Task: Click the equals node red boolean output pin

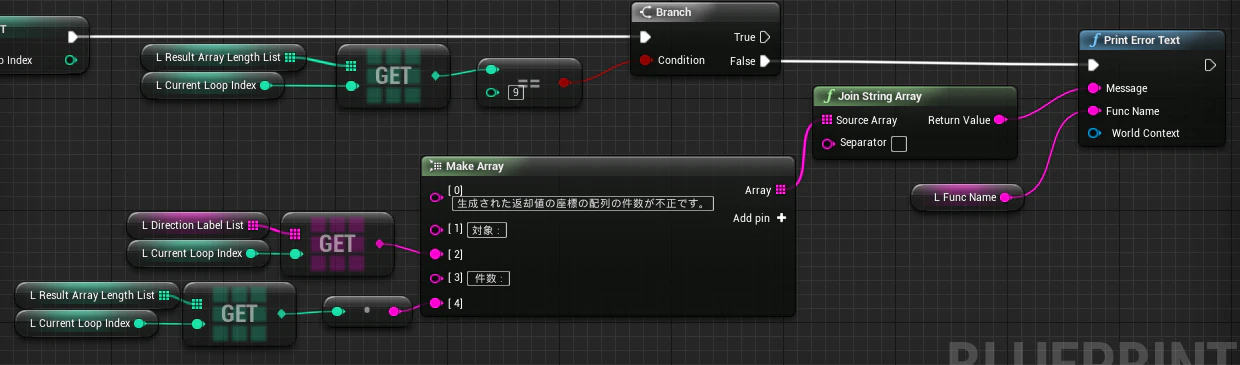Action: [564, 82]
